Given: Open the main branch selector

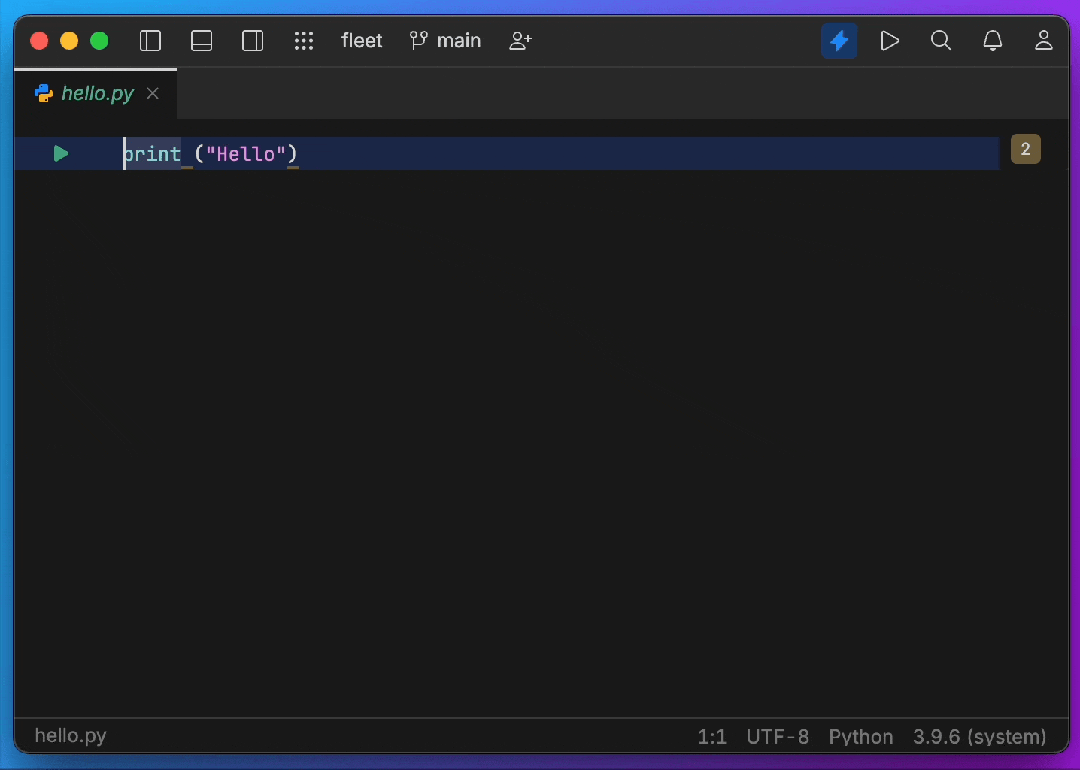Looking at the screenshot, I should [446, 41].
